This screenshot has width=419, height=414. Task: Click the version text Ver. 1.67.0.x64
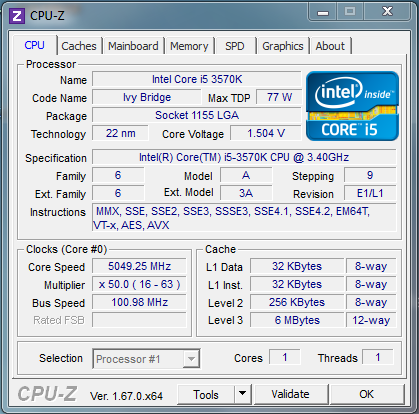126,396
